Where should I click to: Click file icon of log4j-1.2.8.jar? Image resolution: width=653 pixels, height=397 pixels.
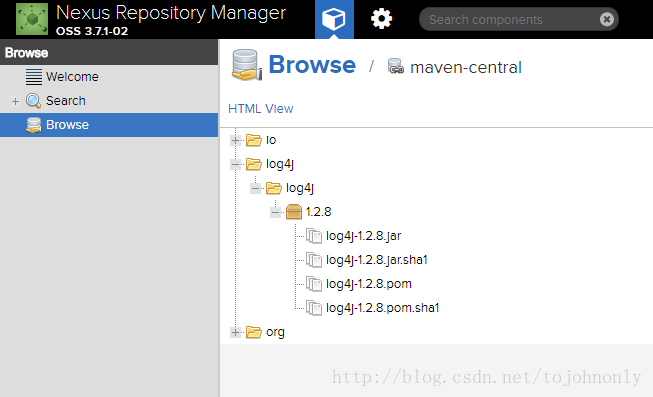314,236
